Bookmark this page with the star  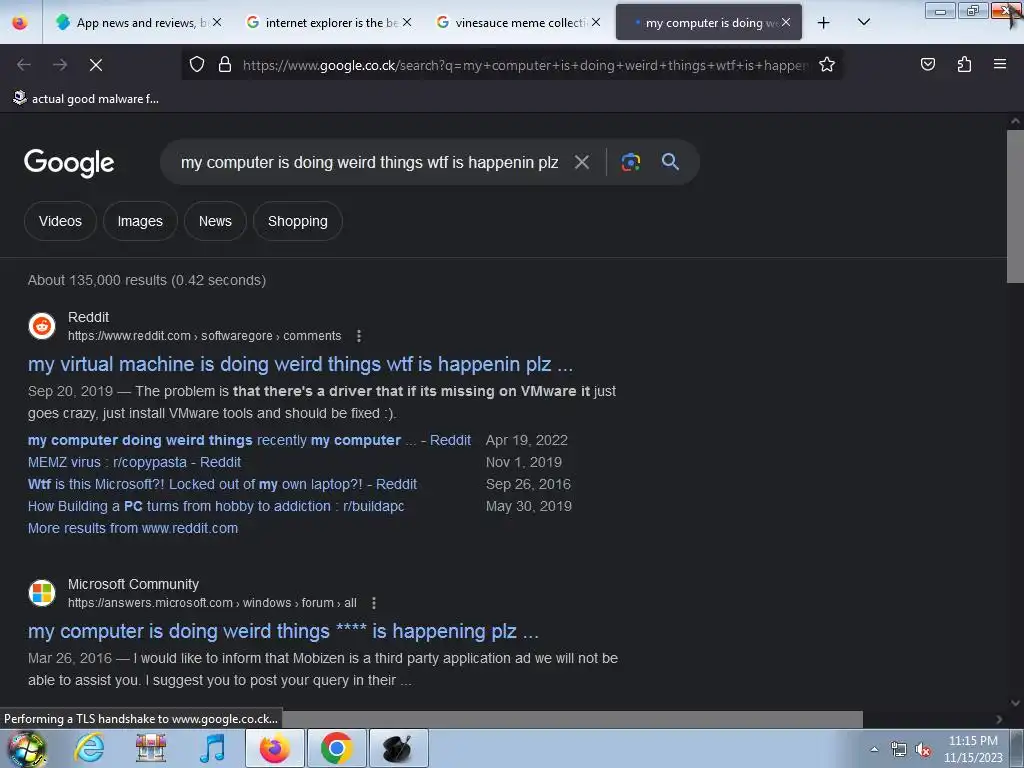coord(827,64)
